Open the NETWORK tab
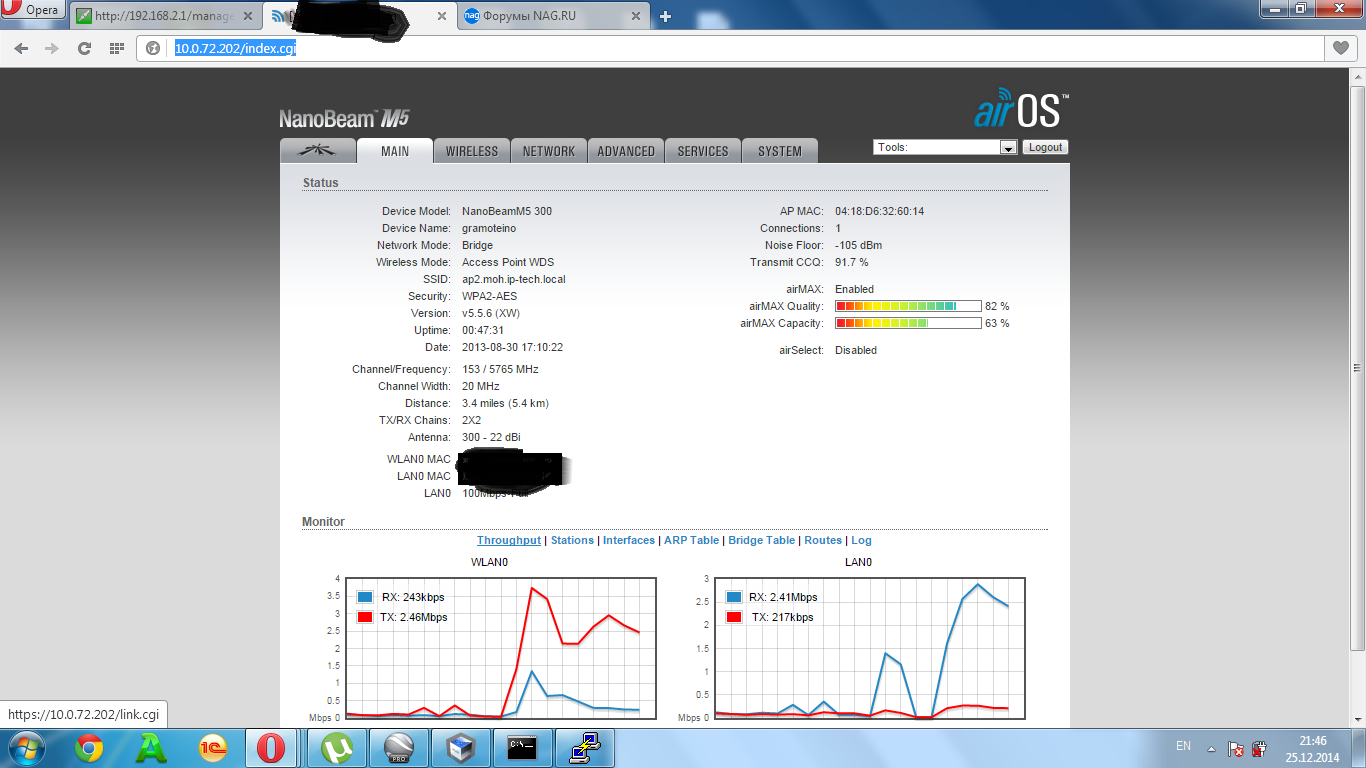Viewport: 1366px width, 768px height. coord(549,151)
